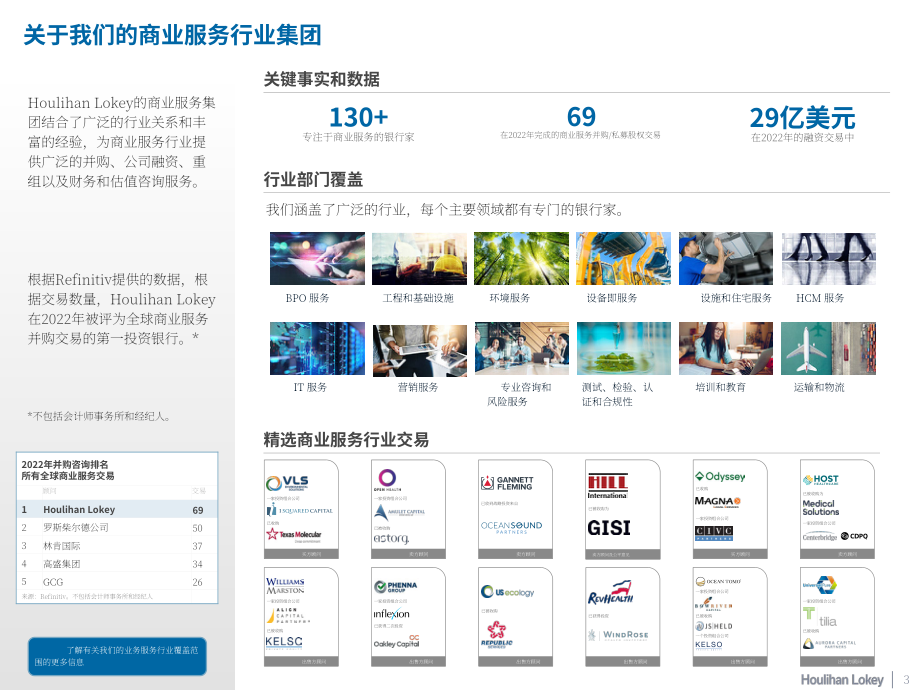Click the OceanSound Partners logo
This screenshot has height=690, width=920.
click(512, 527)
